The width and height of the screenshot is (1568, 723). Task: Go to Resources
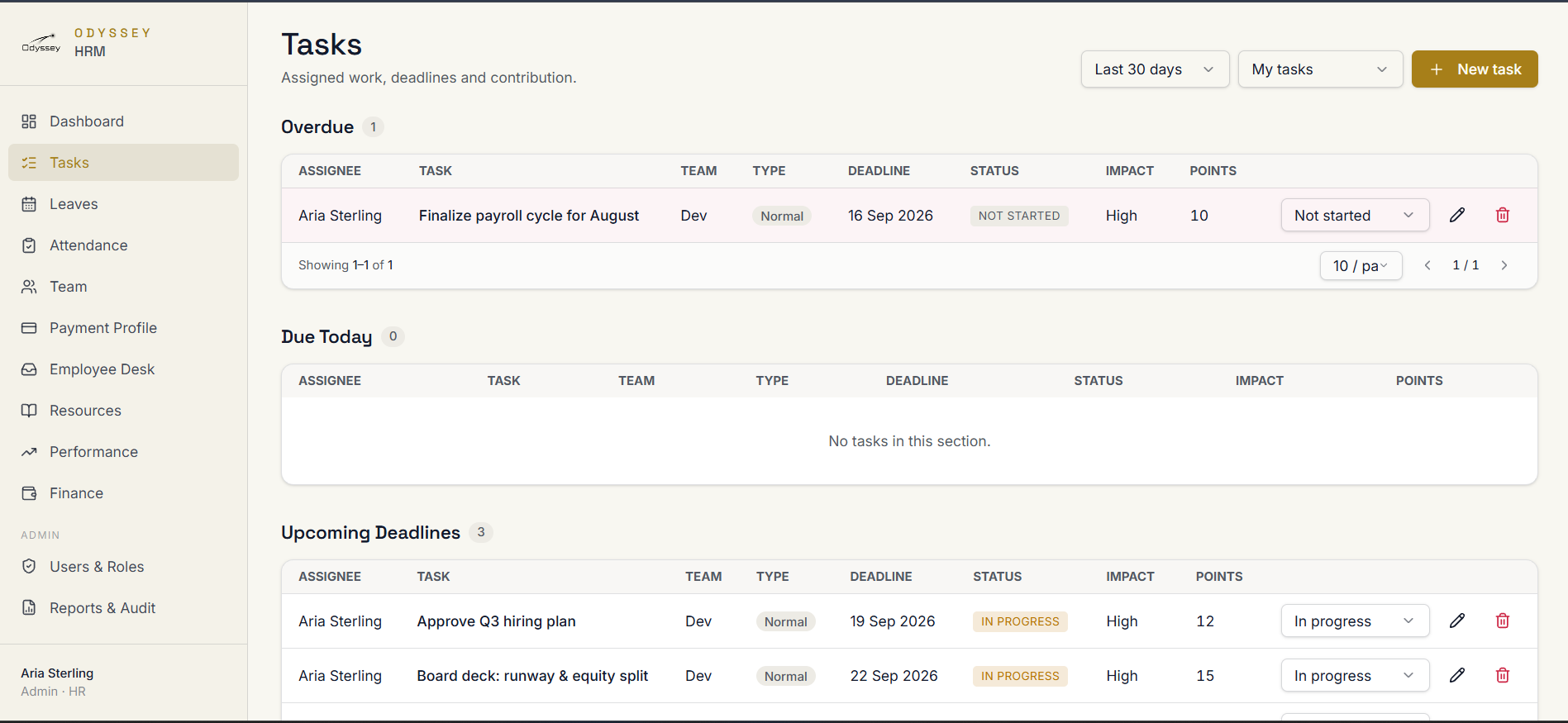coord(123,411)
